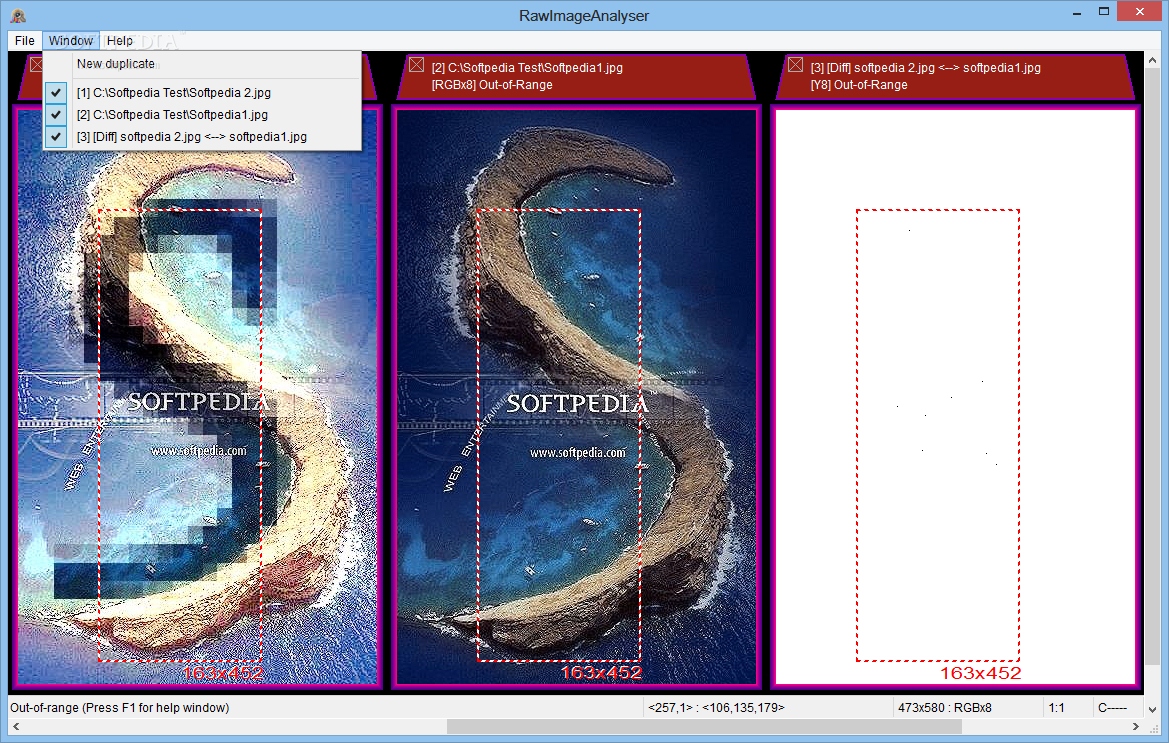The image size is (1169, 743).
Task: Click the <257,1> pixel coordinates readout
Action: click(x=716, y=708)
